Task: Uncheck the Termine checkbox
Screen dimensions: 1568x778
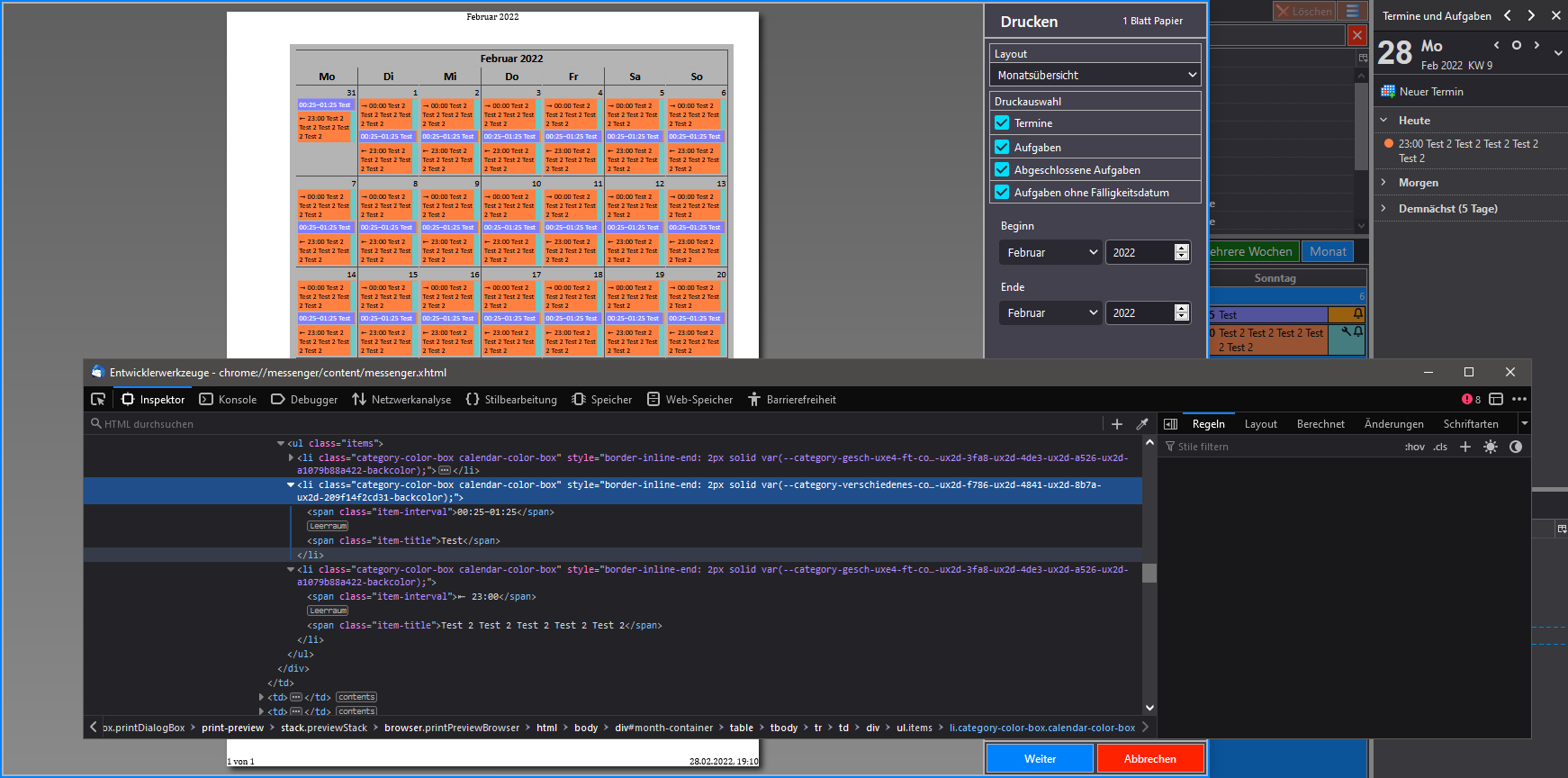Action: [x=1002, y=122]
